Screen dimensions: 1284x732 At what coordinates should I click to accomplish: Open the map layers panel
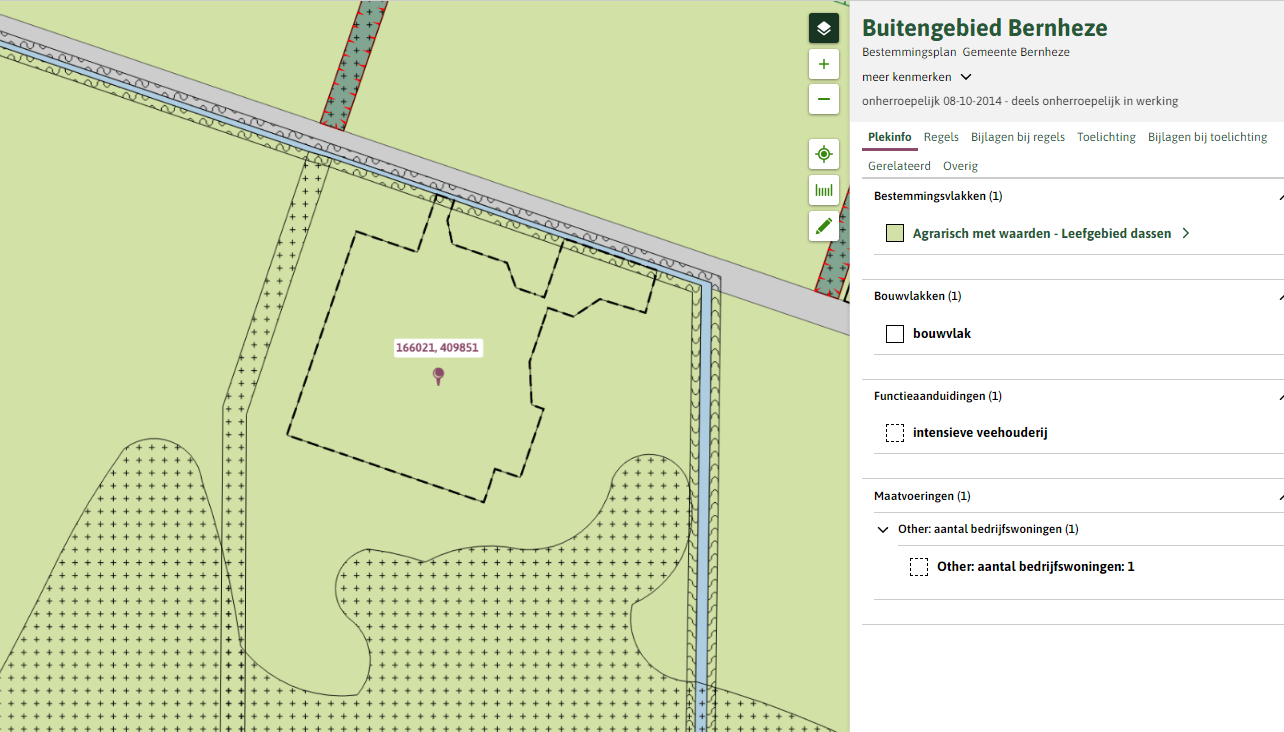[824, 28]
